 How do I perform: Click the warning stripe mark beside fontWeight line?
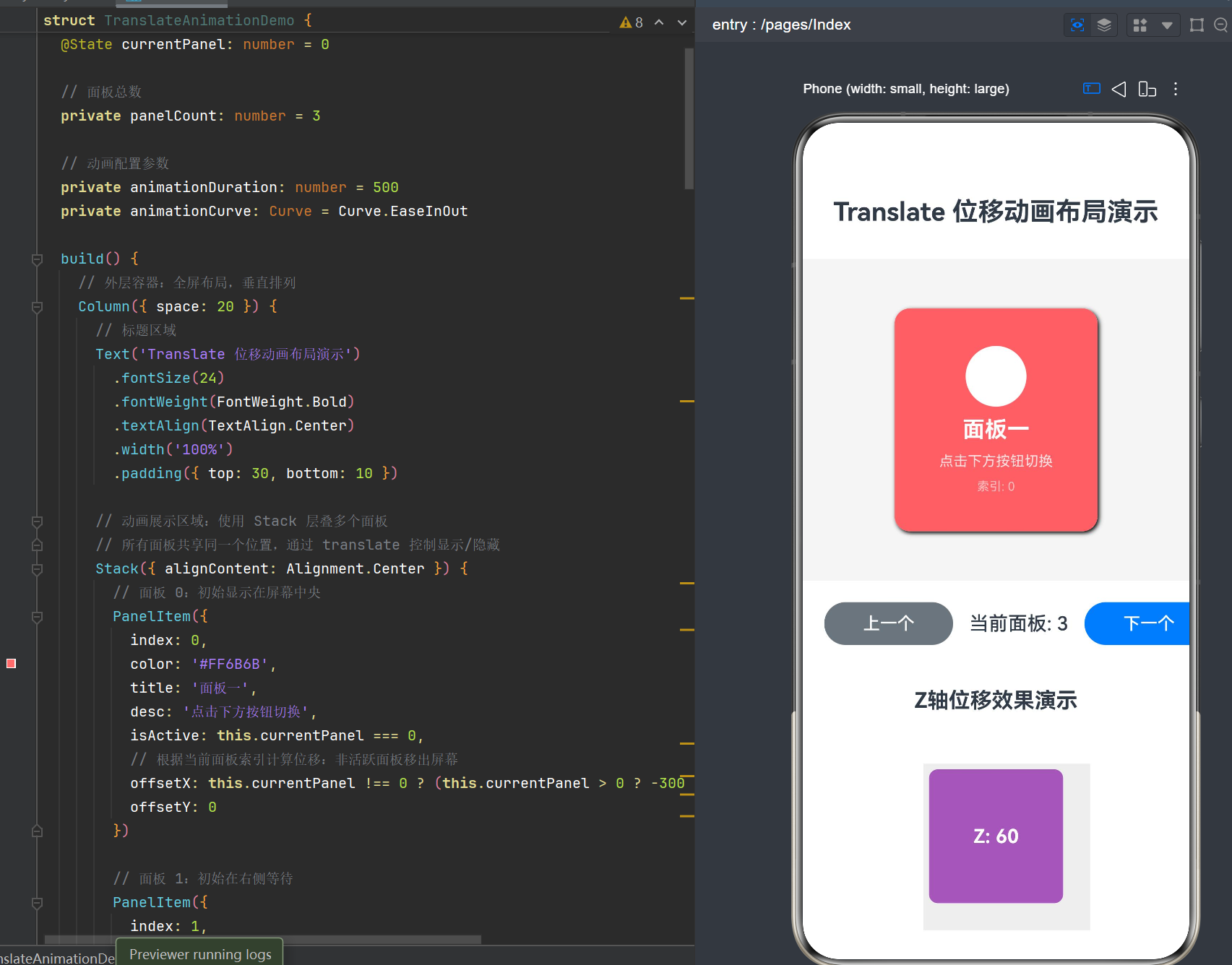687,401
